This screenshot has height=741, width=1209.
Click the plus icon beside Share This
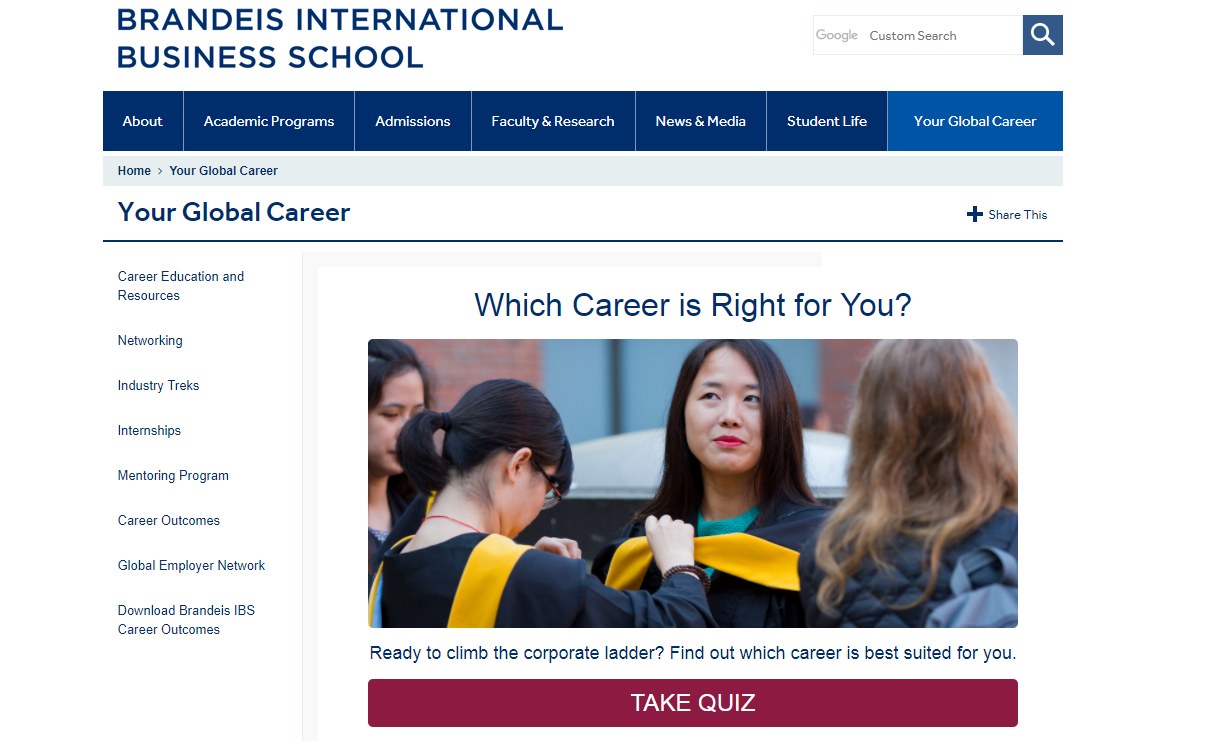(975, 214)
